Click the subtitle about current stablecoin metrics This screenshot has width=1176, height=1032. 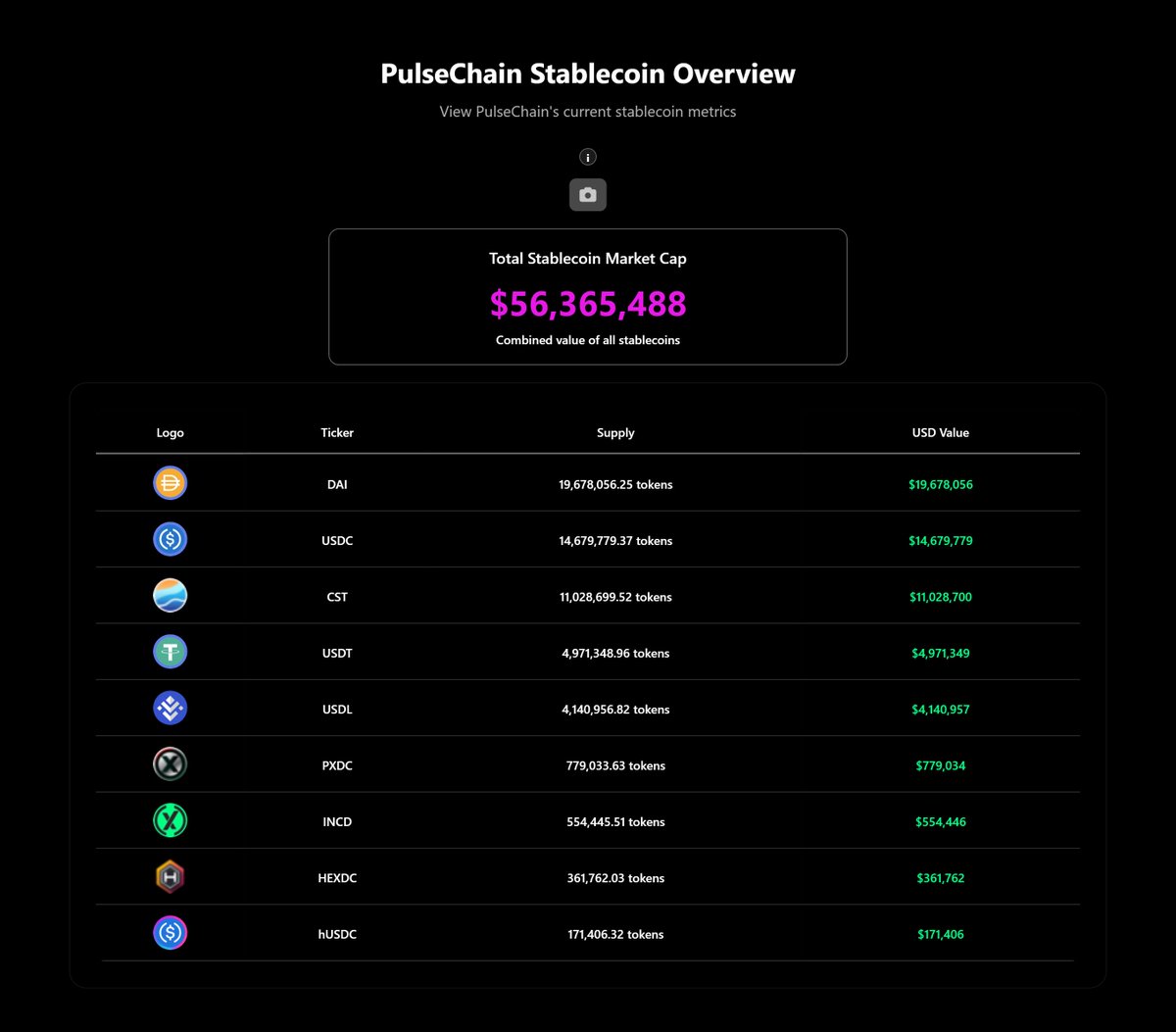tap(588, 112)
